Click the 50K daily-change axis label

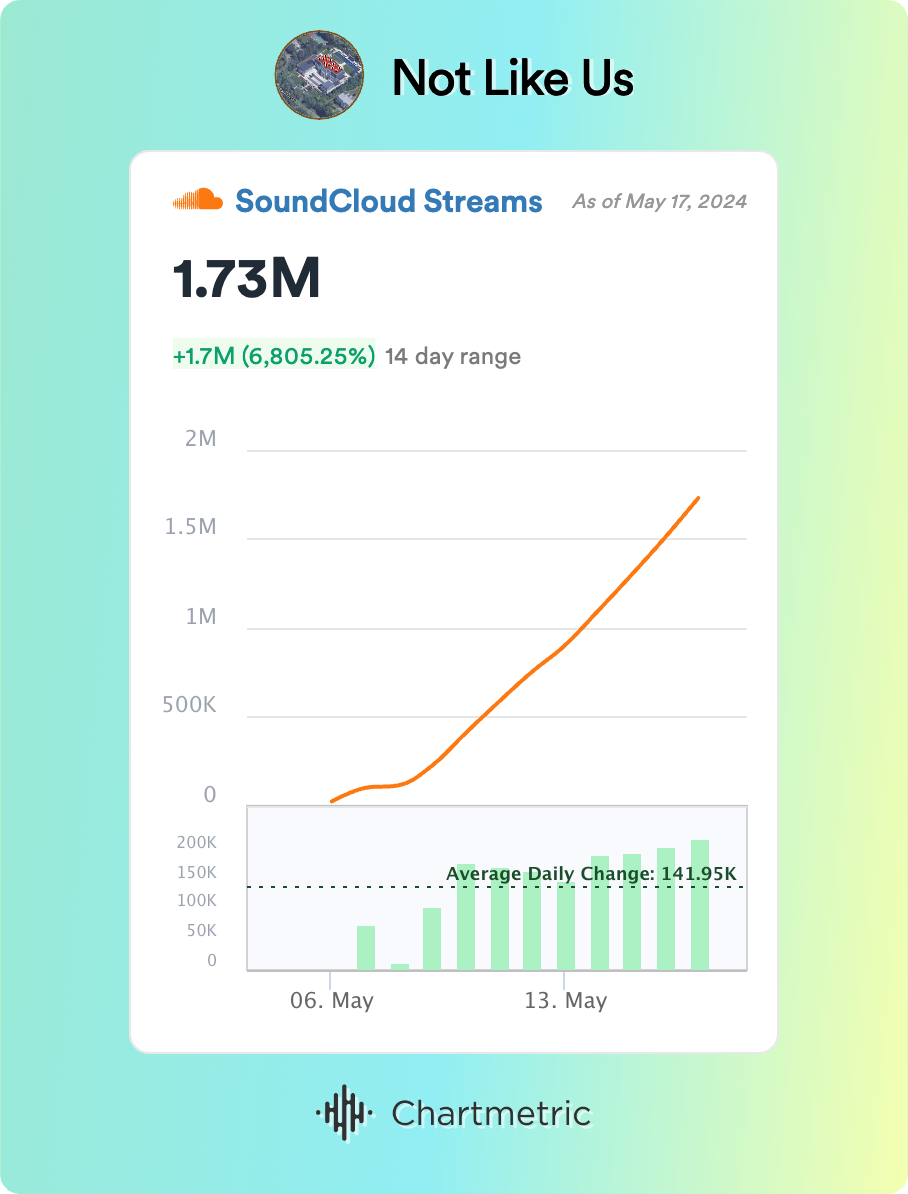point(202,931)
